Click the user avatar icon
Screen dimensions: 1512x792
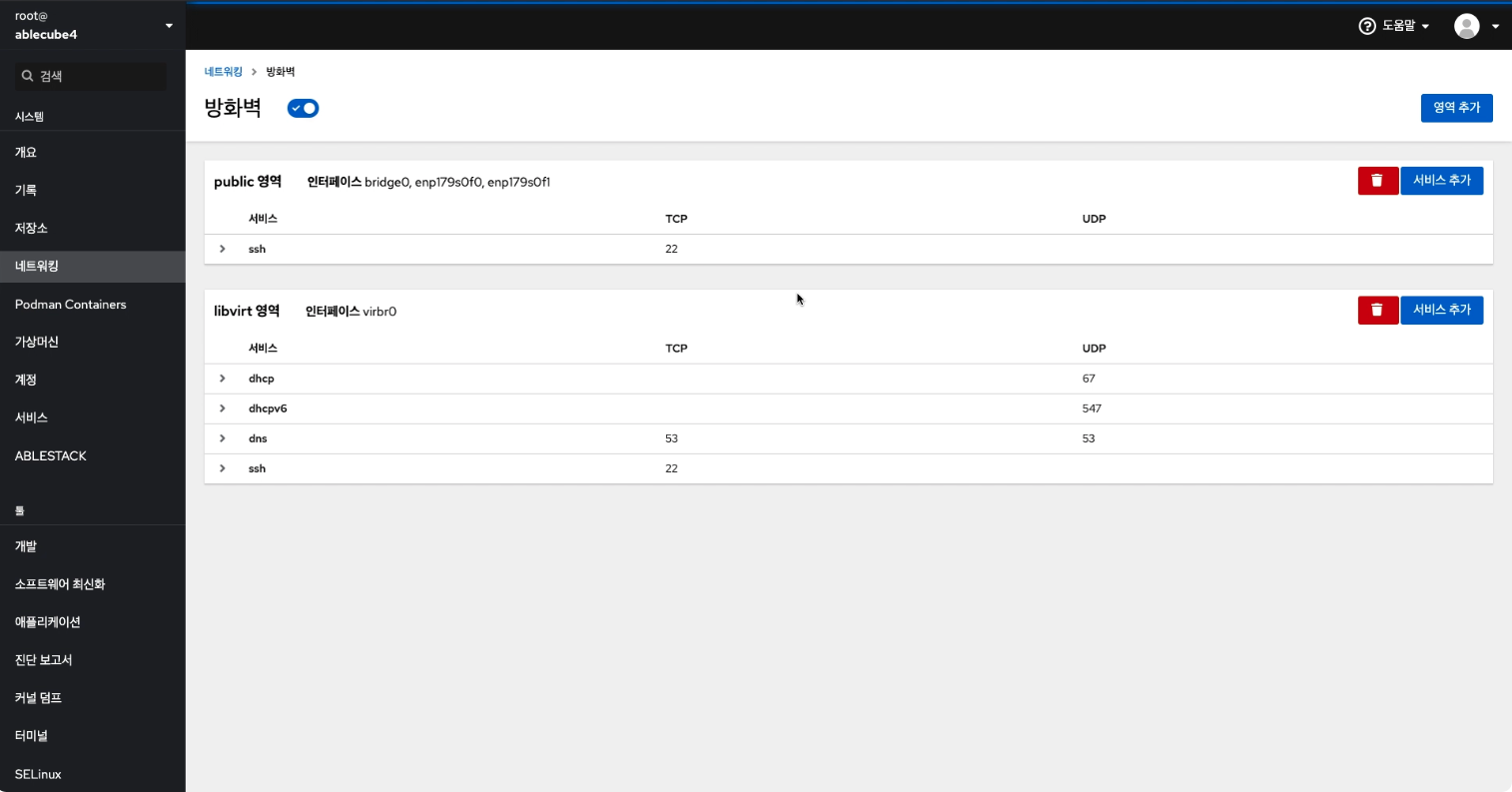pos(1466,26)
